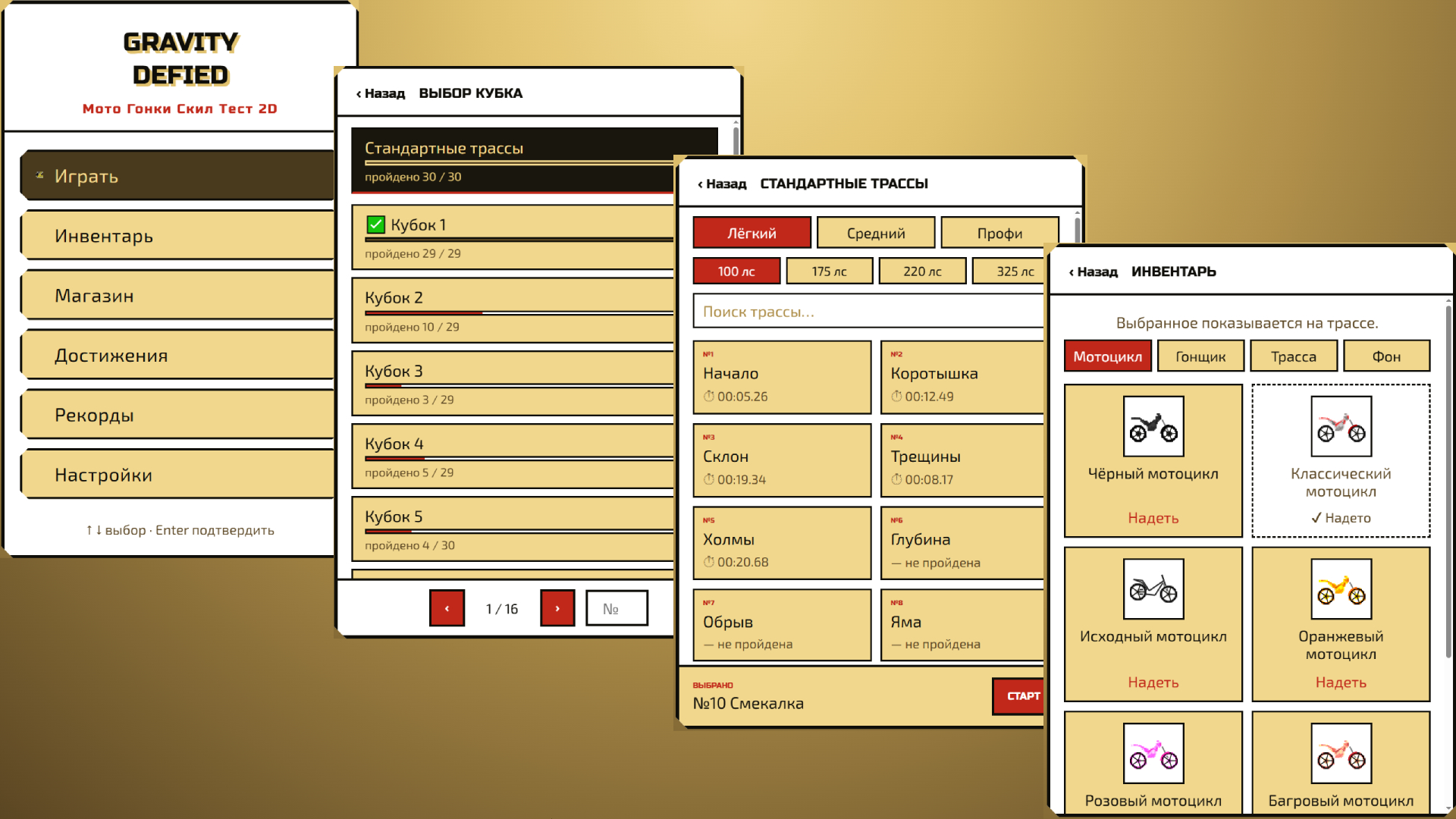Viewport: 1456px width, 819px height.
Task: Open the Стандартные трассы cup header
Action: tap(514, 160)
